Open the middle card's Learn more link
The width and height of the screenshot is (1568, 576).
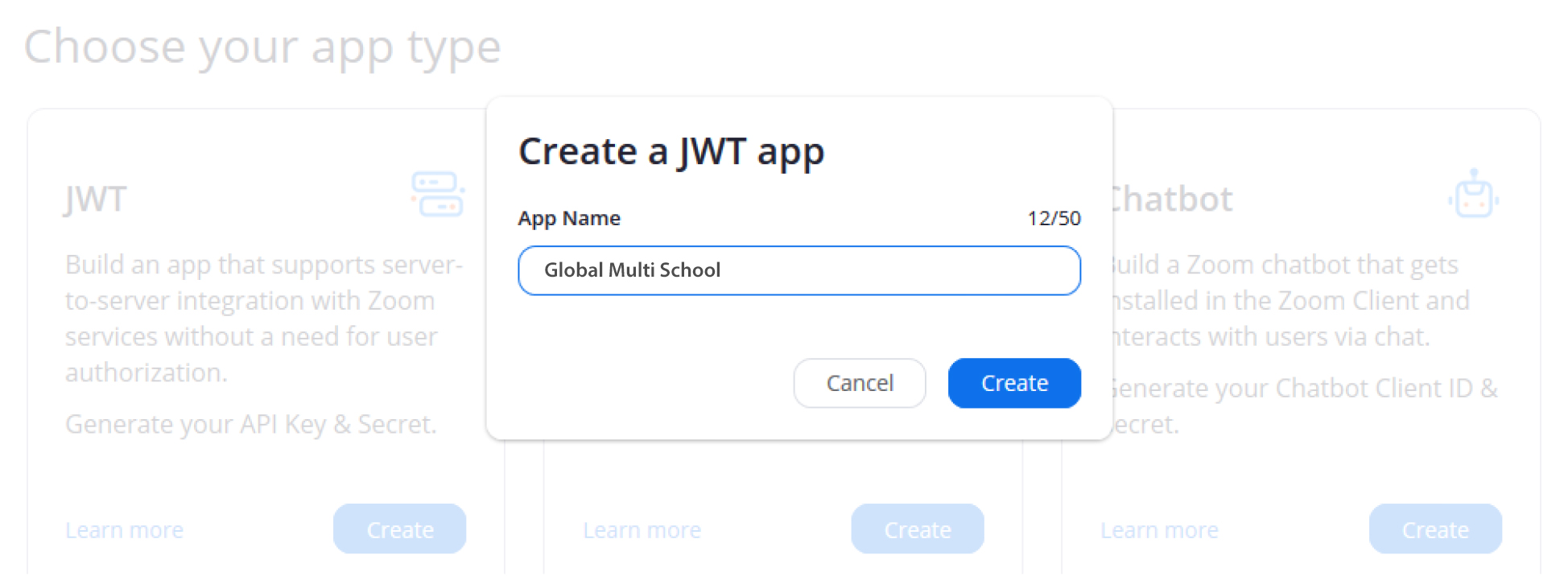tap(642, 530)
